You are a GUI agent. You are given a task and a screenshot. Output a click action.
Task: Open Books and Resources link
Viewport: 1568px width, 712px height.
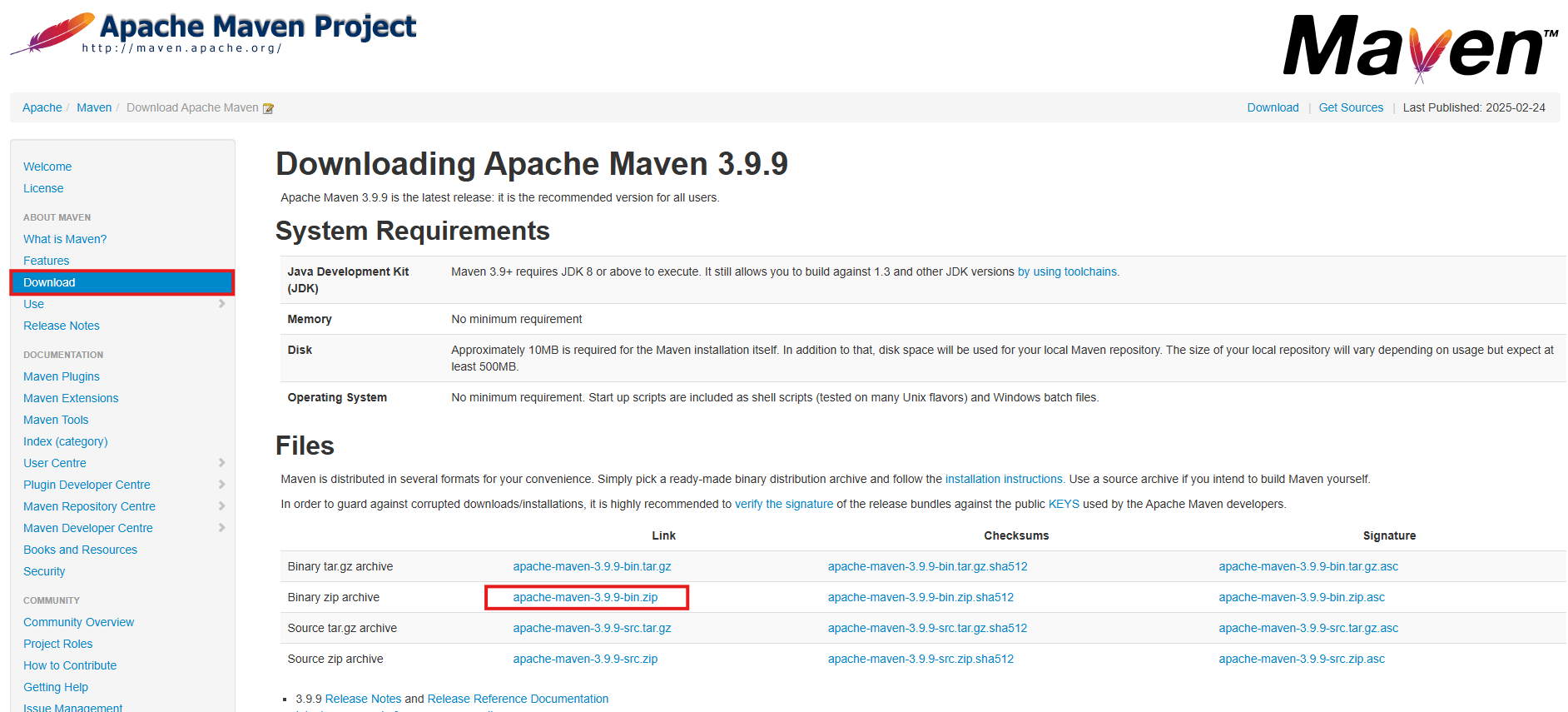(81, 550)
